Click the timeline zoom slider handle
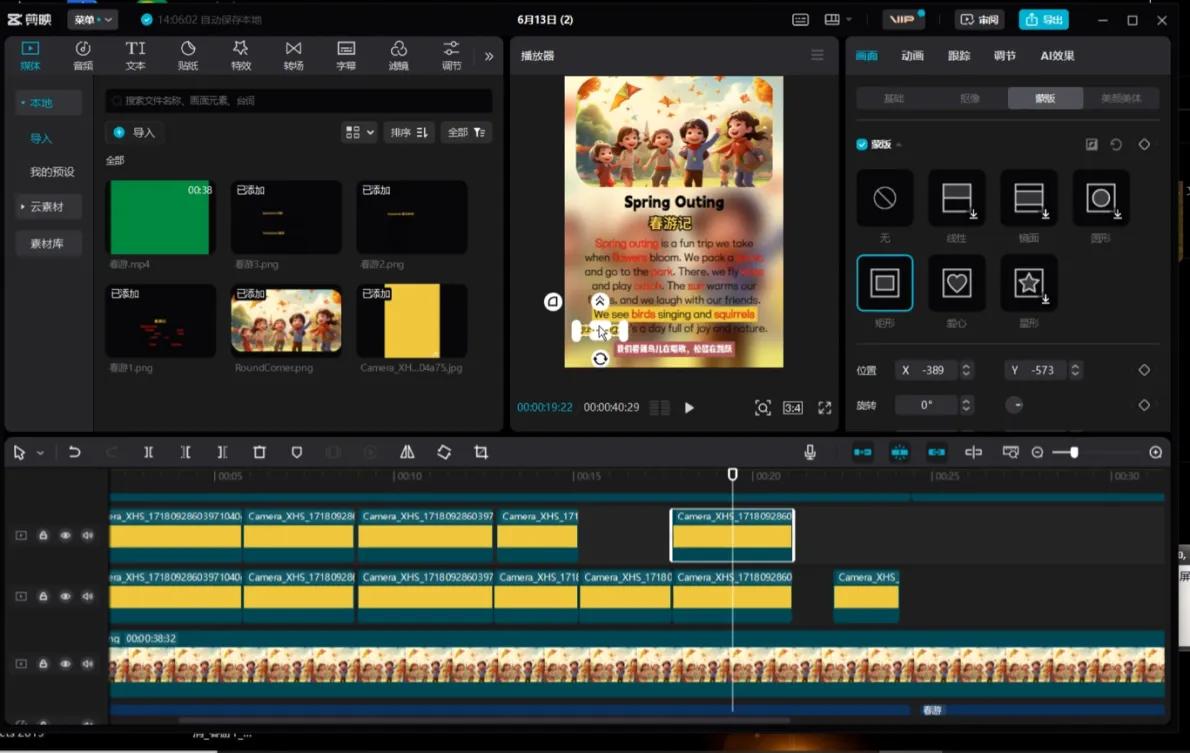 coord(1074,452)
